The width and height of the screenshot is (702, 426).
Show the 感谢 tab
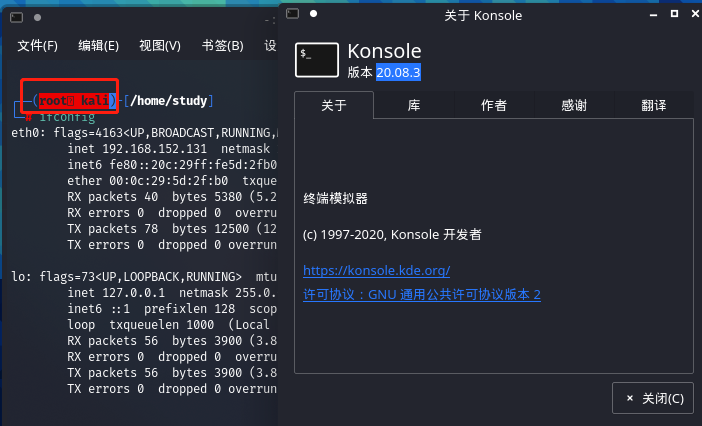[x=574, y=105]
